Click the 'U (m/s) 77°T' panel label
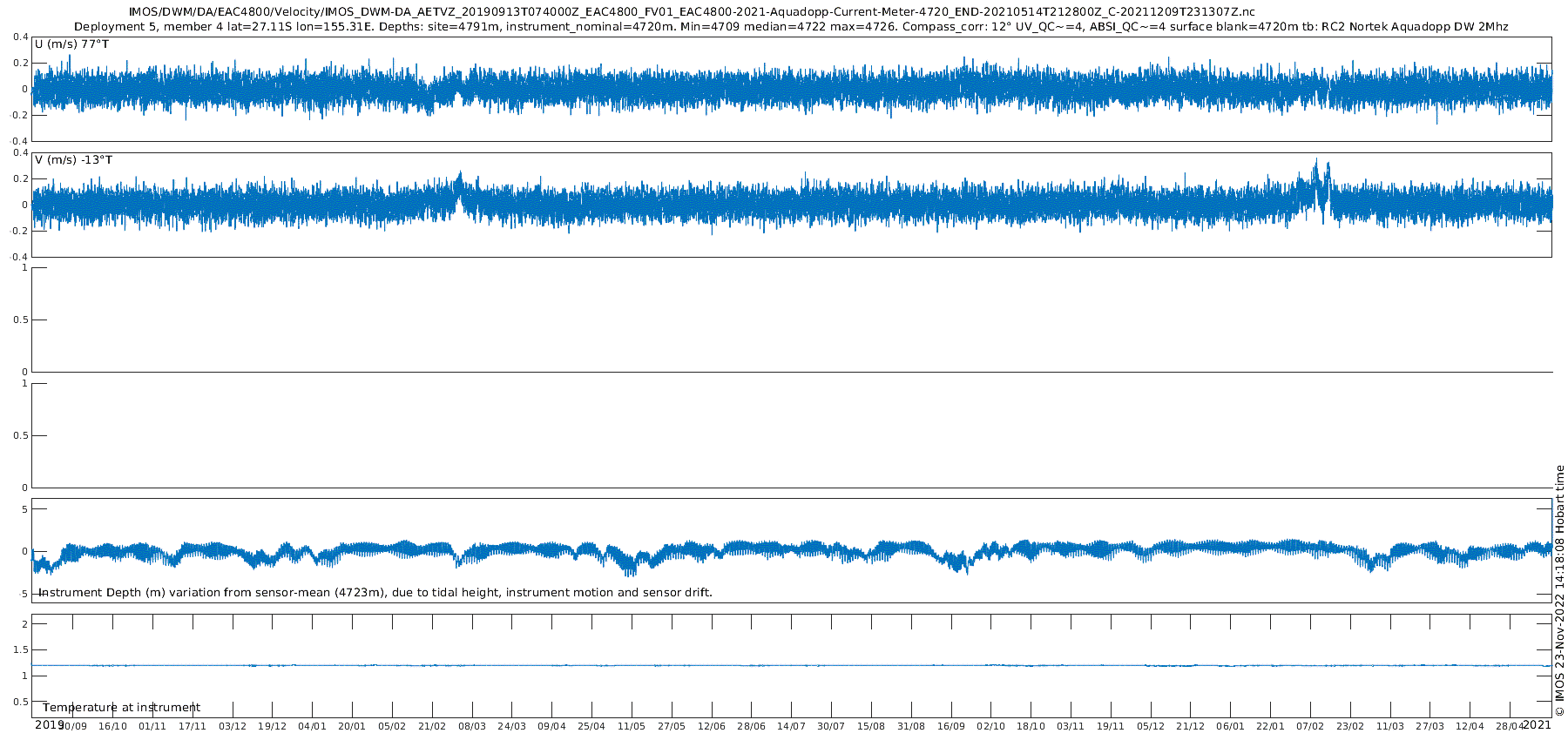 click(x=71, y=44)
